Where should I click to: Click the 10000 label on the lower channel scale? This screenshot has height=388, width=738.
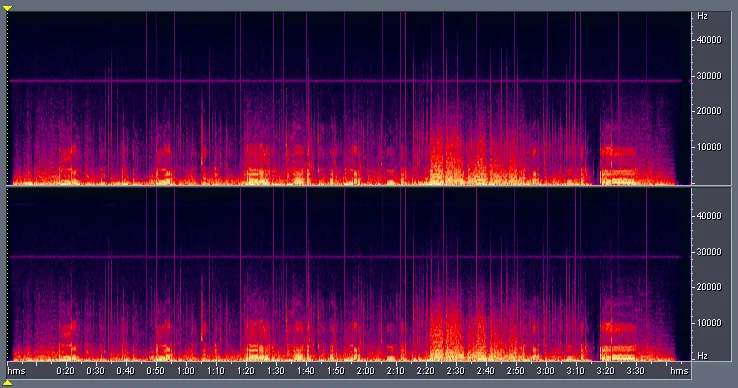point(709,323)
